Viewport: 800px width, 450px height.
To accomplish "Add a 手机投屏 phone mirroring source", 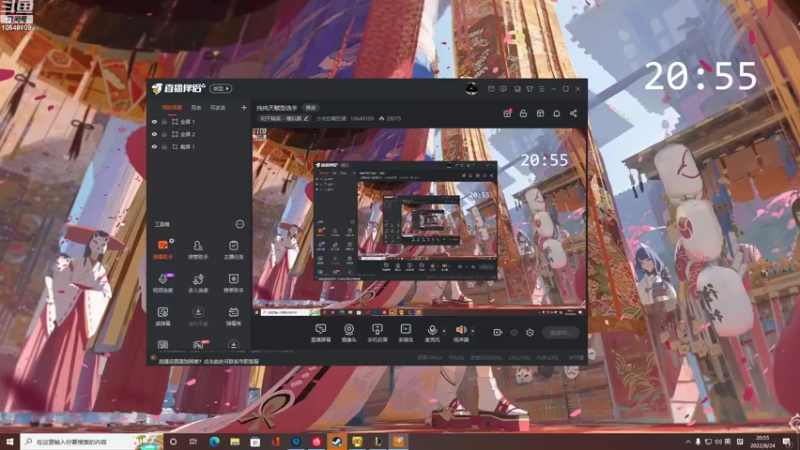I will (377, 333).
